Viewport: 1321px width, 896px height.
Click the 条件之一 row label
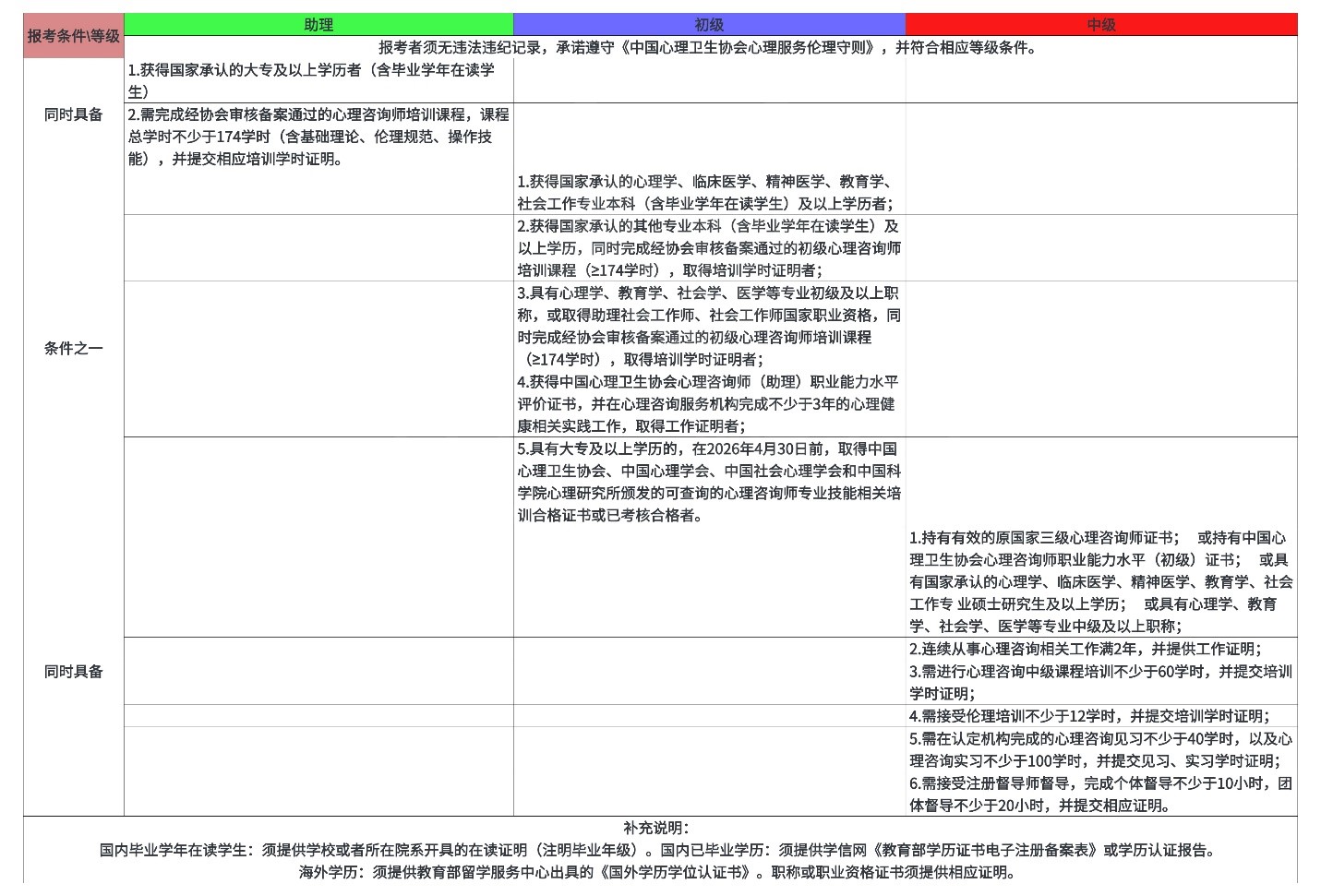click(x=74, y=348)
